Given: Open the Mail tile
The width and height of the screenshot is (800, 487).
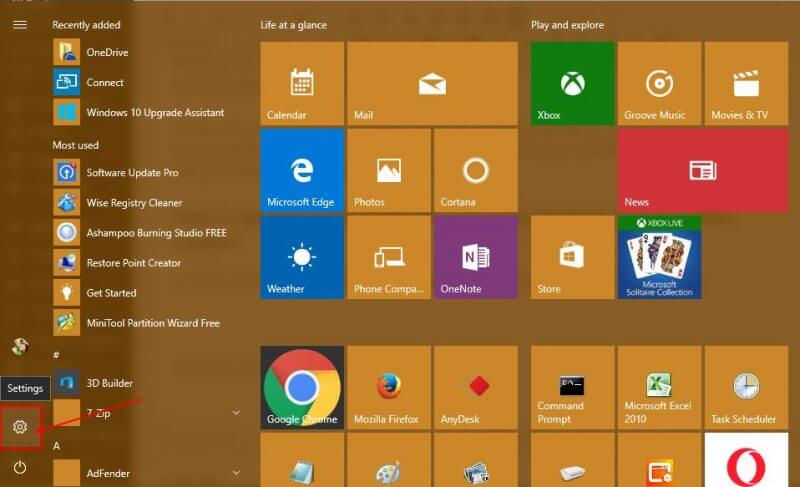Looking at the screenshot, I should coord(433,83).
